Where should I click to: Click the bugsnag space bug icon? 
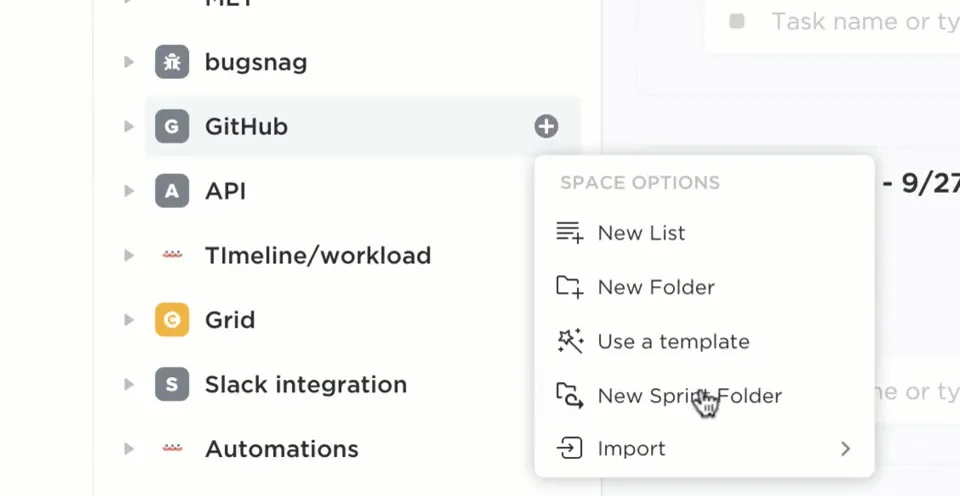pos(172,62)
